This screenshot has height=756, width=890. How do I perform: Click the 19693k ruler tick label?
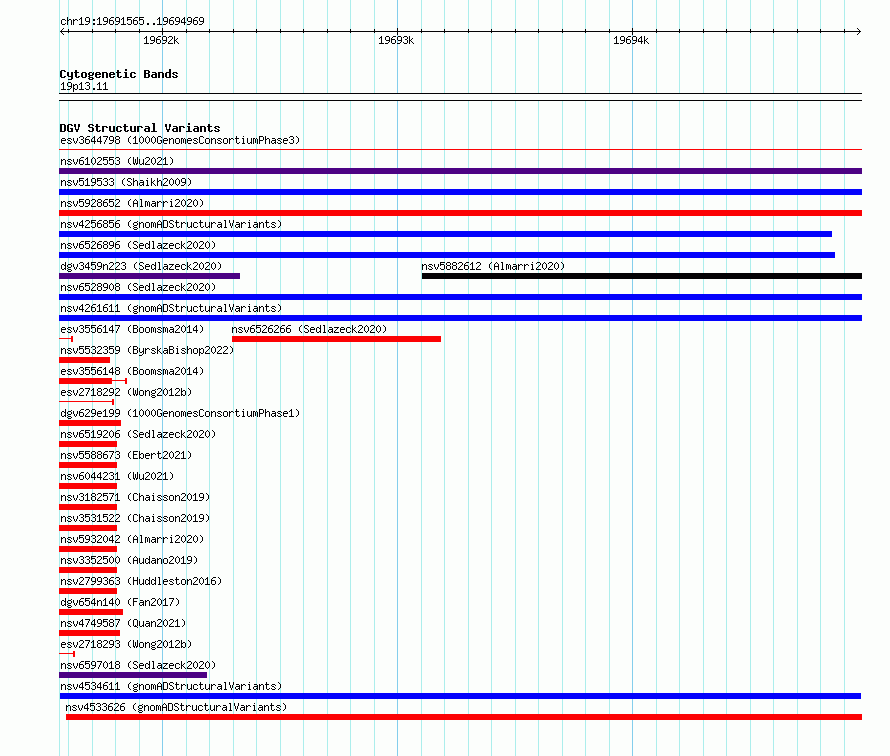pos(396,40)
